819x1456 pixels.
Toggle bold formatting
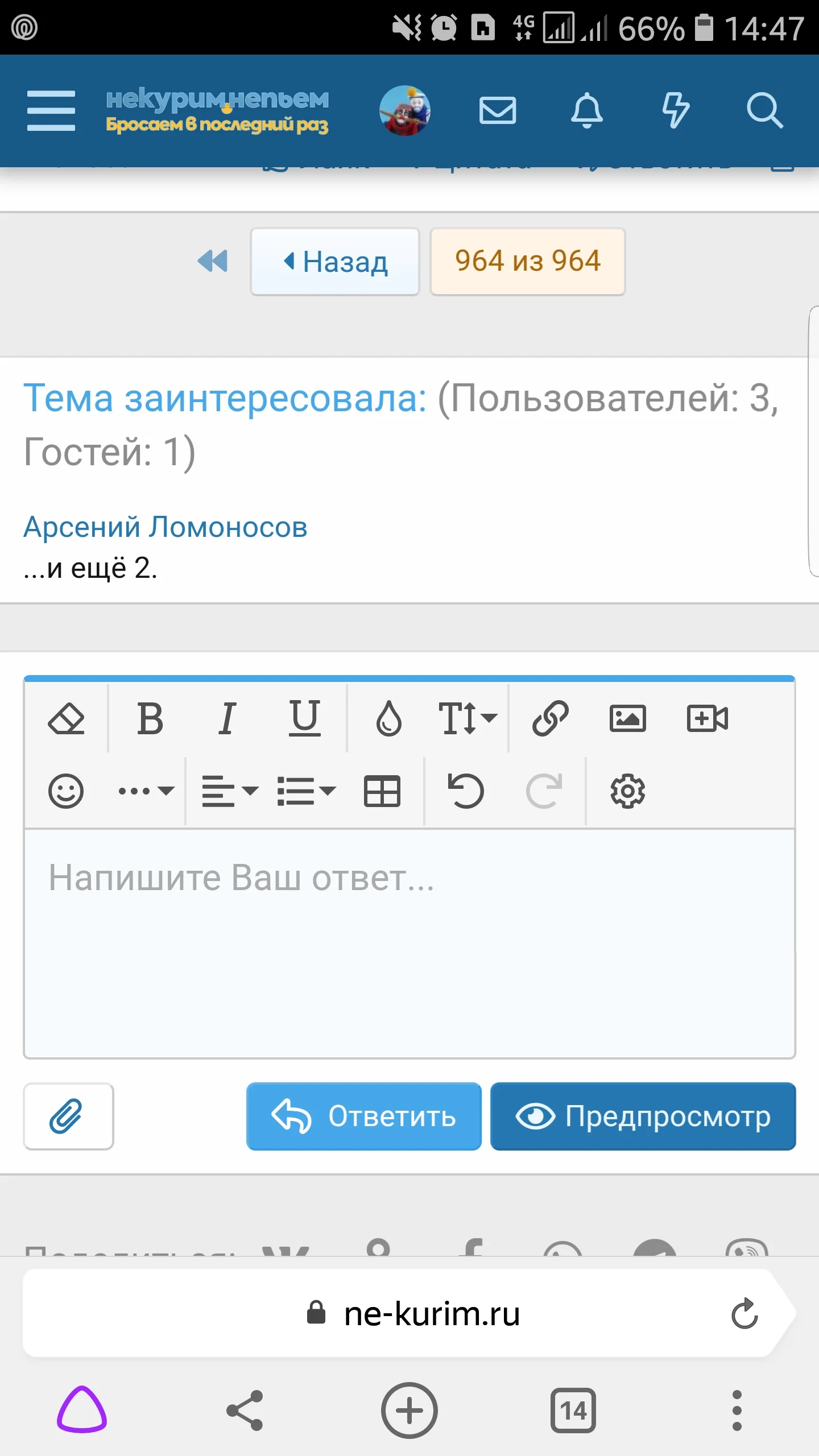[x=150, y=718]
